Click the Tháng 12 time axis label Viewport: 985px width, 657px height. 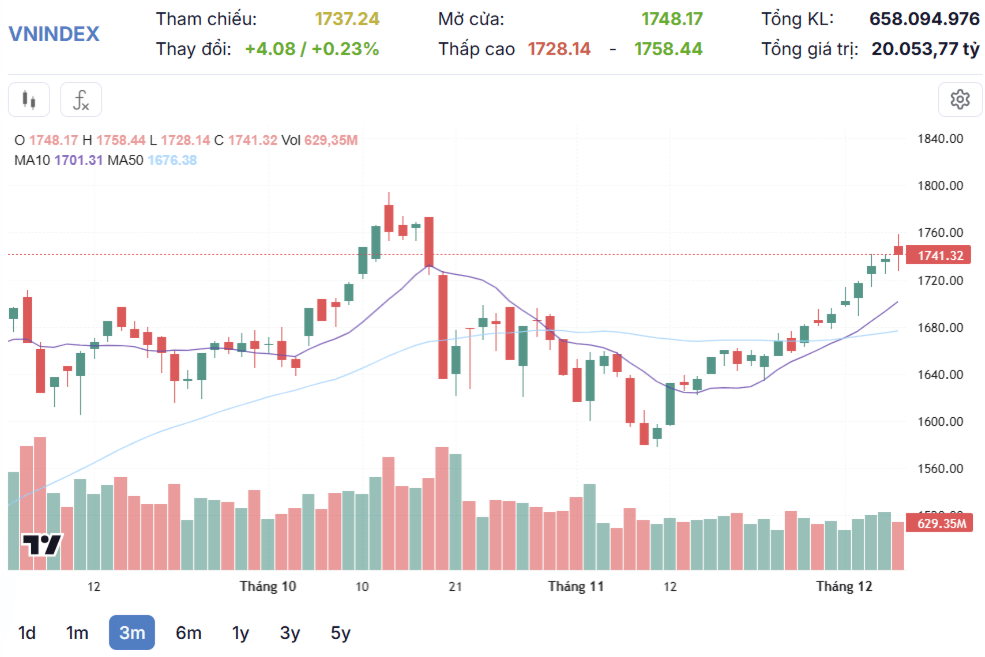[x=844, y=587]
